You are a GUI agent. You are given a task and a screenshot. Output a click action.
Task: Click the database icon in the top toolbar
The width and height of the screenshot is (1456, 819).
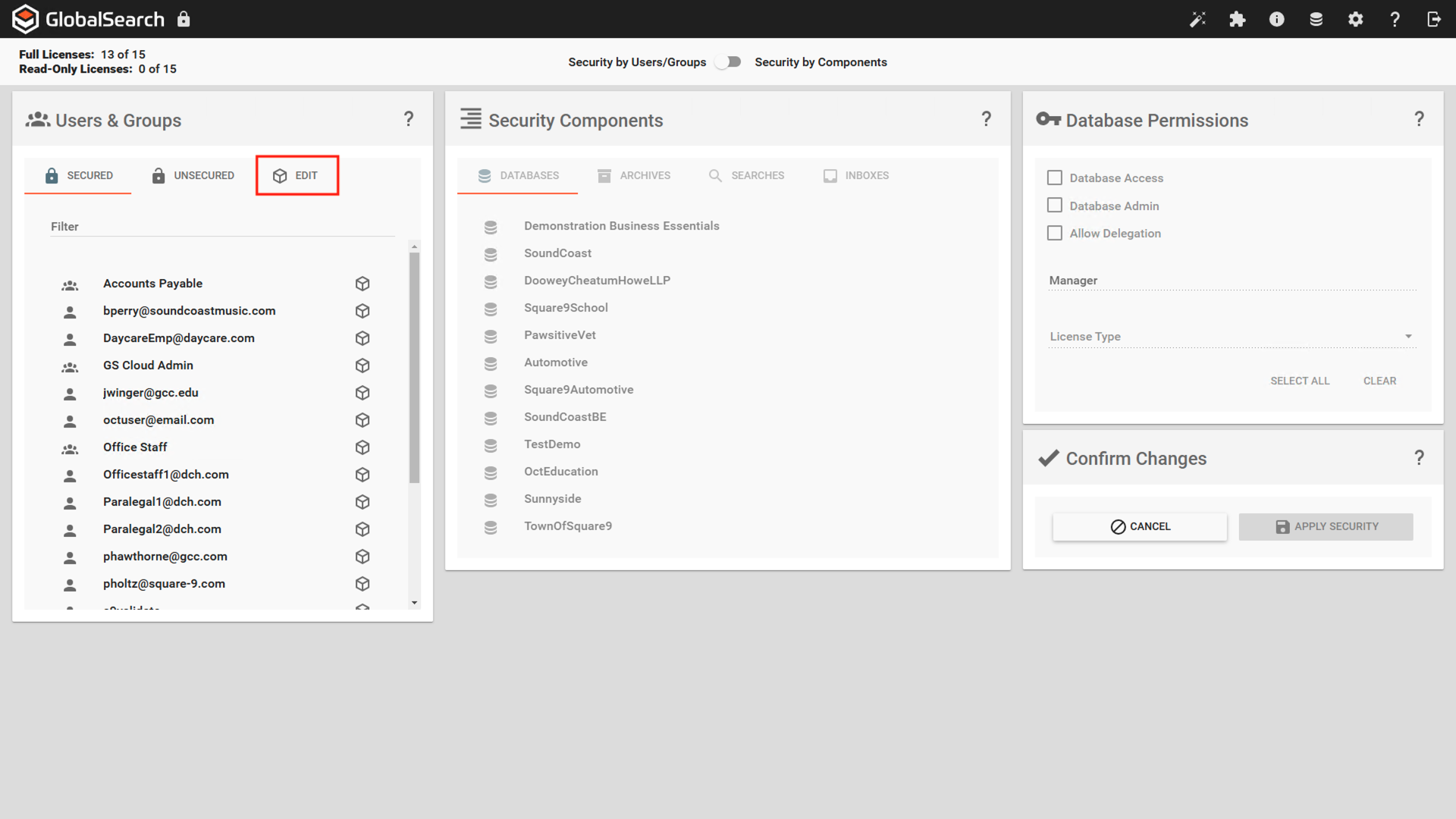(x=1316, y=19)
